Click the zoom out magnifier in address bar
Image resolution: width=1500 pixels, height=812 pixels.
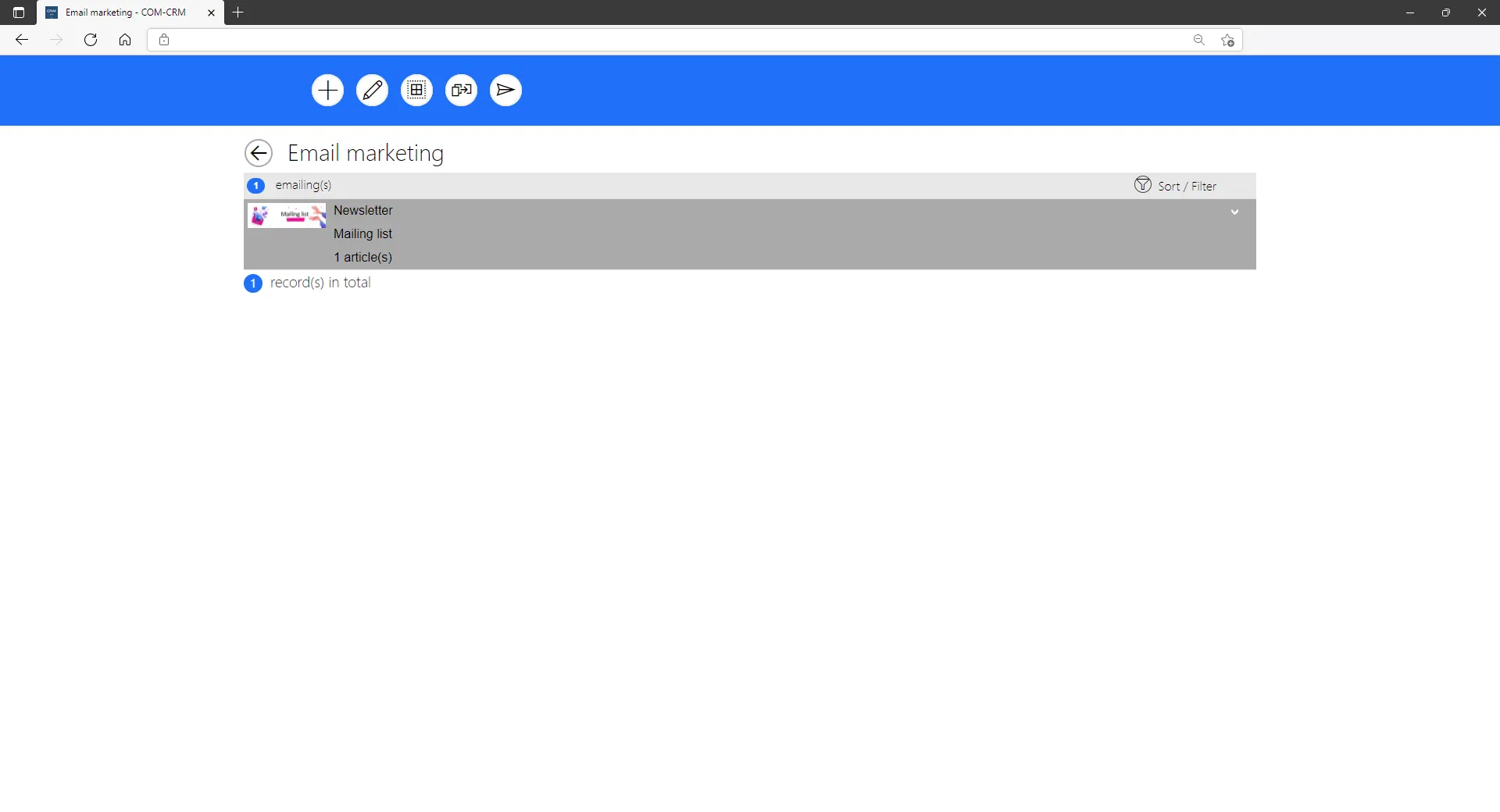coord(1199,40)
